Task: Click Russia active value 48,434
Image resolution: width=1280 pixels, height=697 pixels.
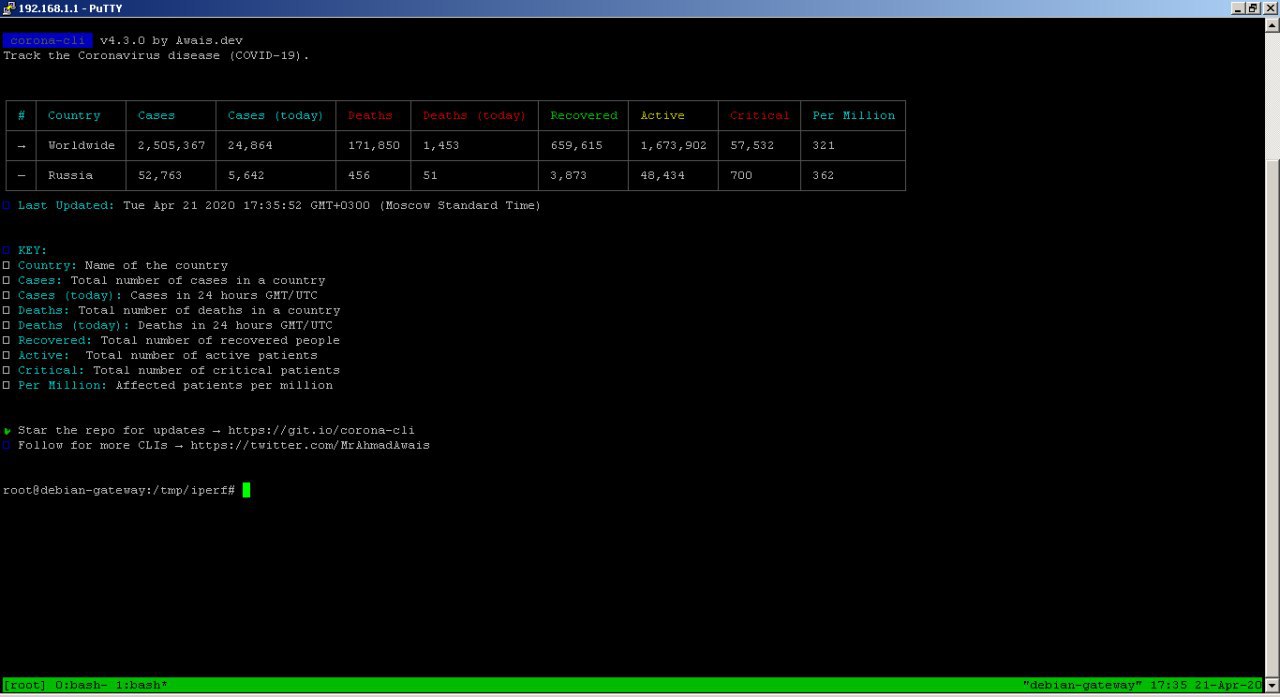Action: click(x=662, y=176)
